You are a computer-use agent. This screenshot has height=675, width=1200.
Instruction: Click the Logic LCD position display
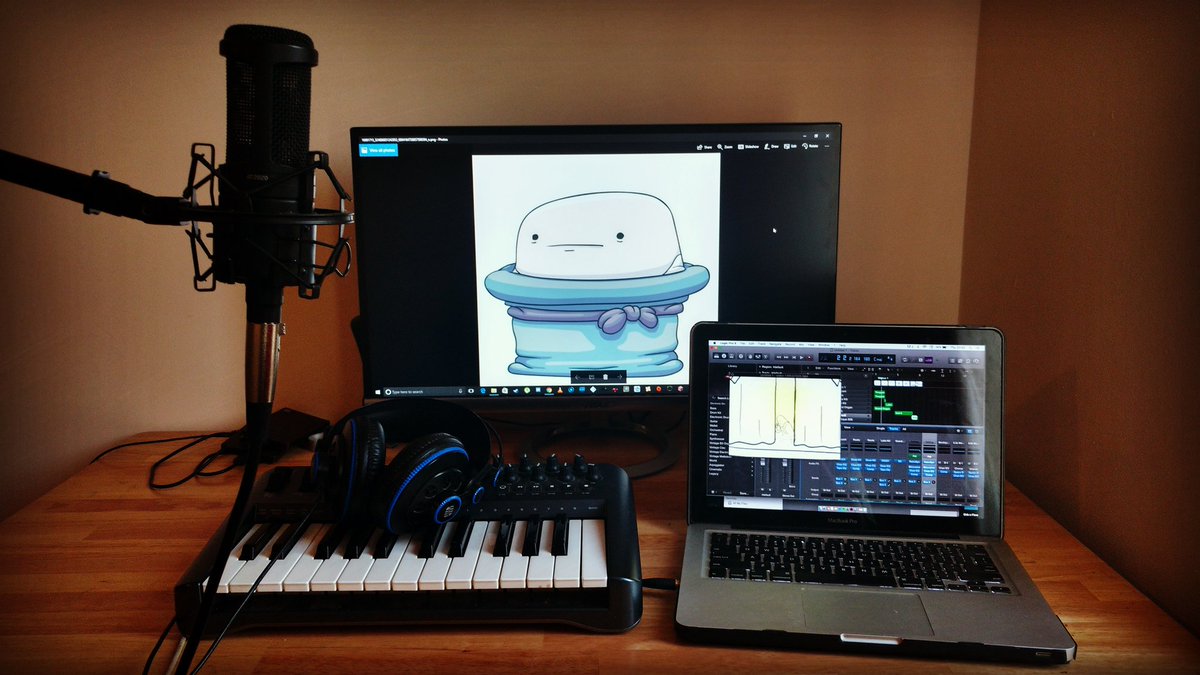click(x=857, y=358)
